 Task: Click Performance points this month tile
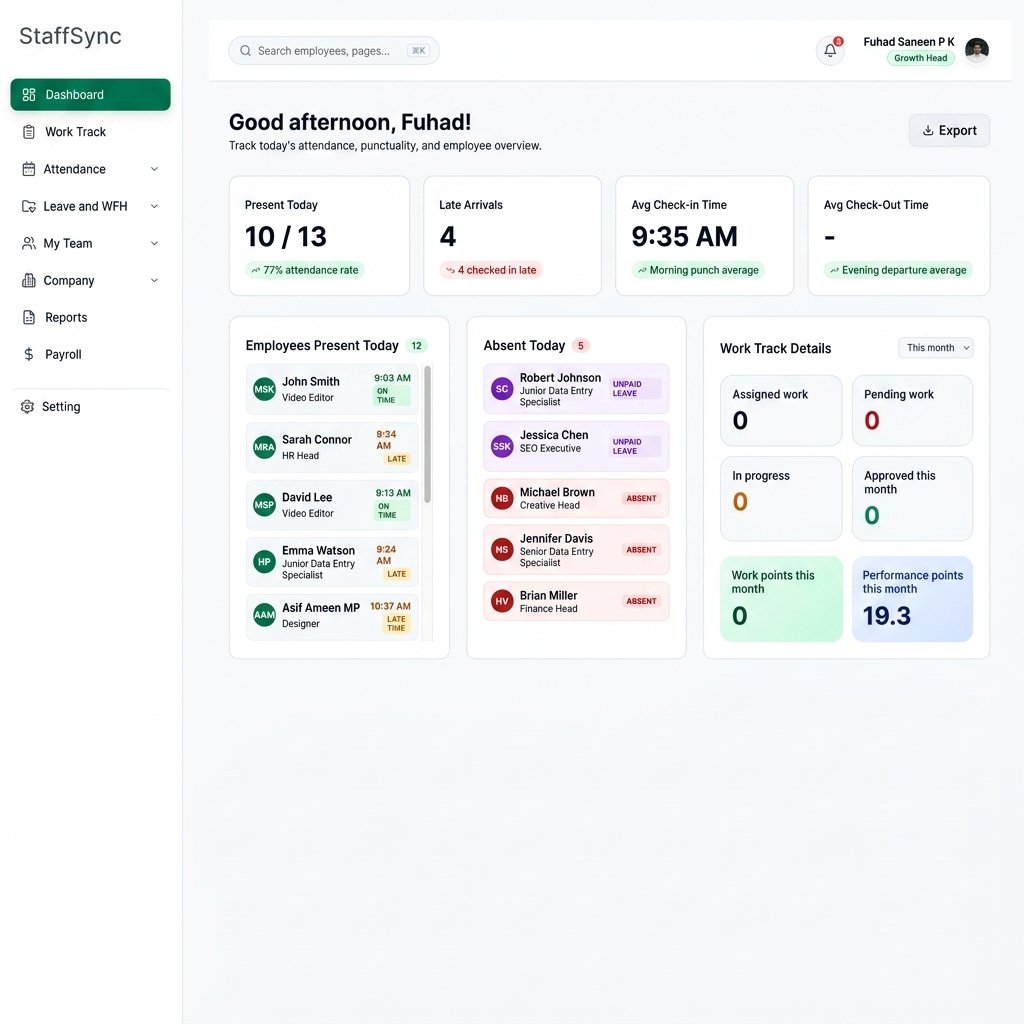[912, 599]
